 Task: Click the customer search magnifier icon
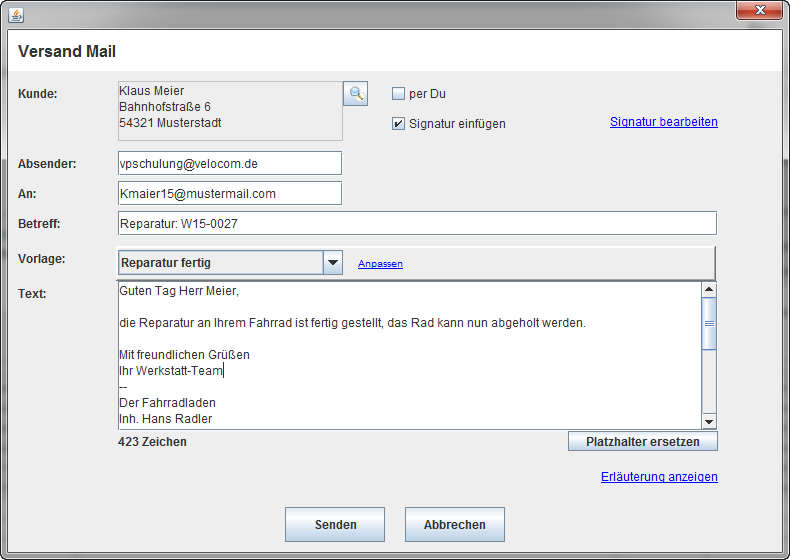356,94
